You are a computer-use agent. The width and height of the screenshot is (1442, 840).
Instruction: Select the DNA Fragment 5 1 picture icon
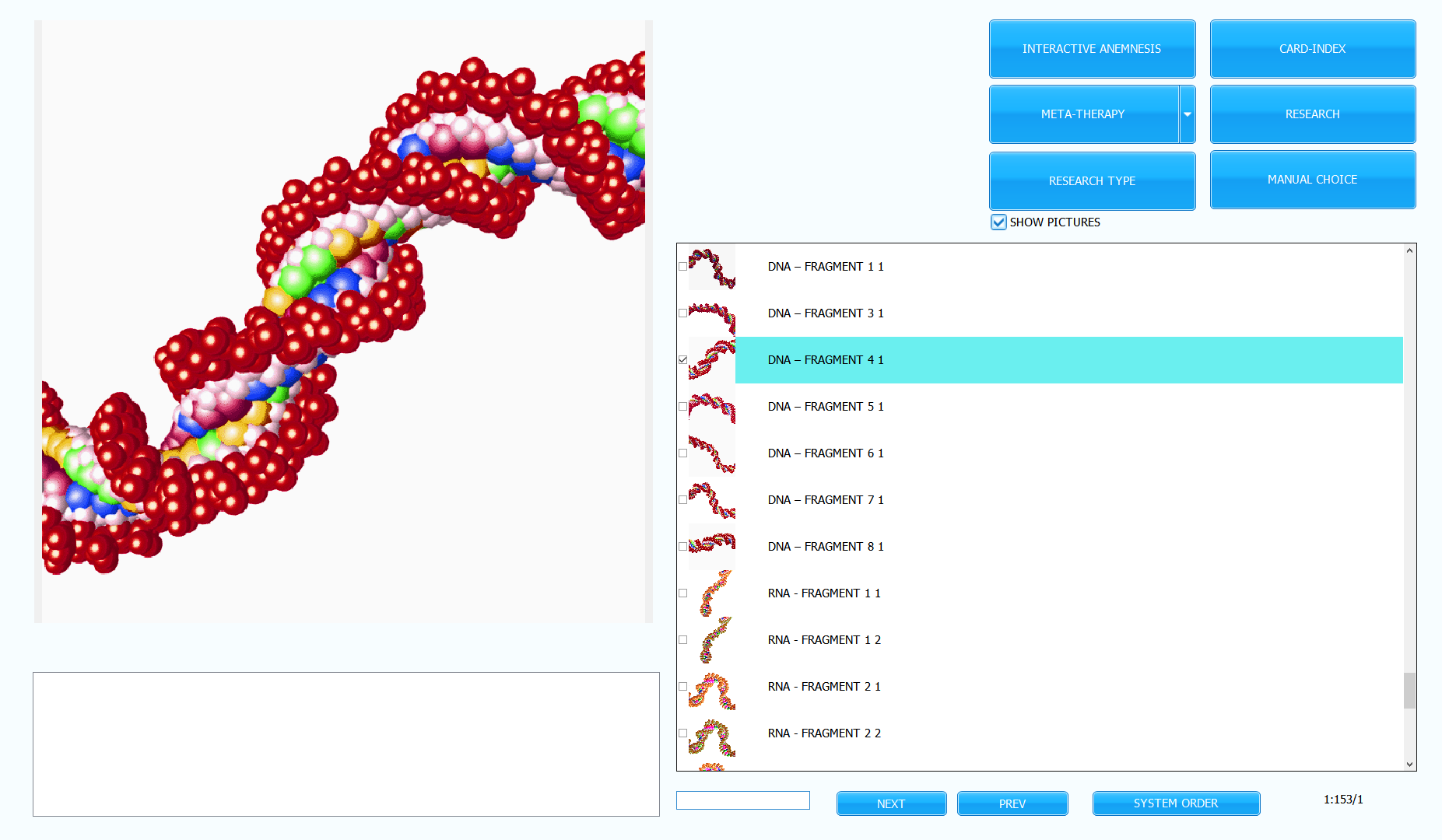pos(711,407)
